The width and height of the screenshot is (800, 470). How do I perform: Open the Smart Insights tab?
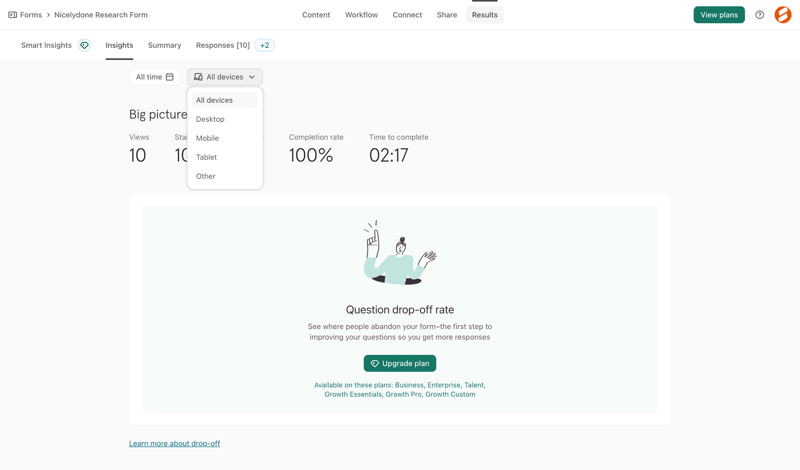click(x=46, y=45)
